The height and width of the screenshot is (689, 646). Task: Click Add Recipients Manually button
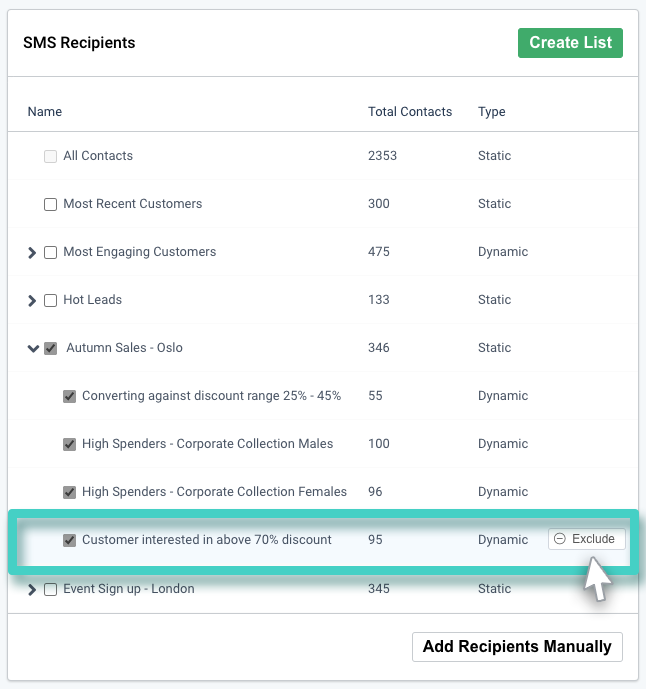tap(517, 646)
